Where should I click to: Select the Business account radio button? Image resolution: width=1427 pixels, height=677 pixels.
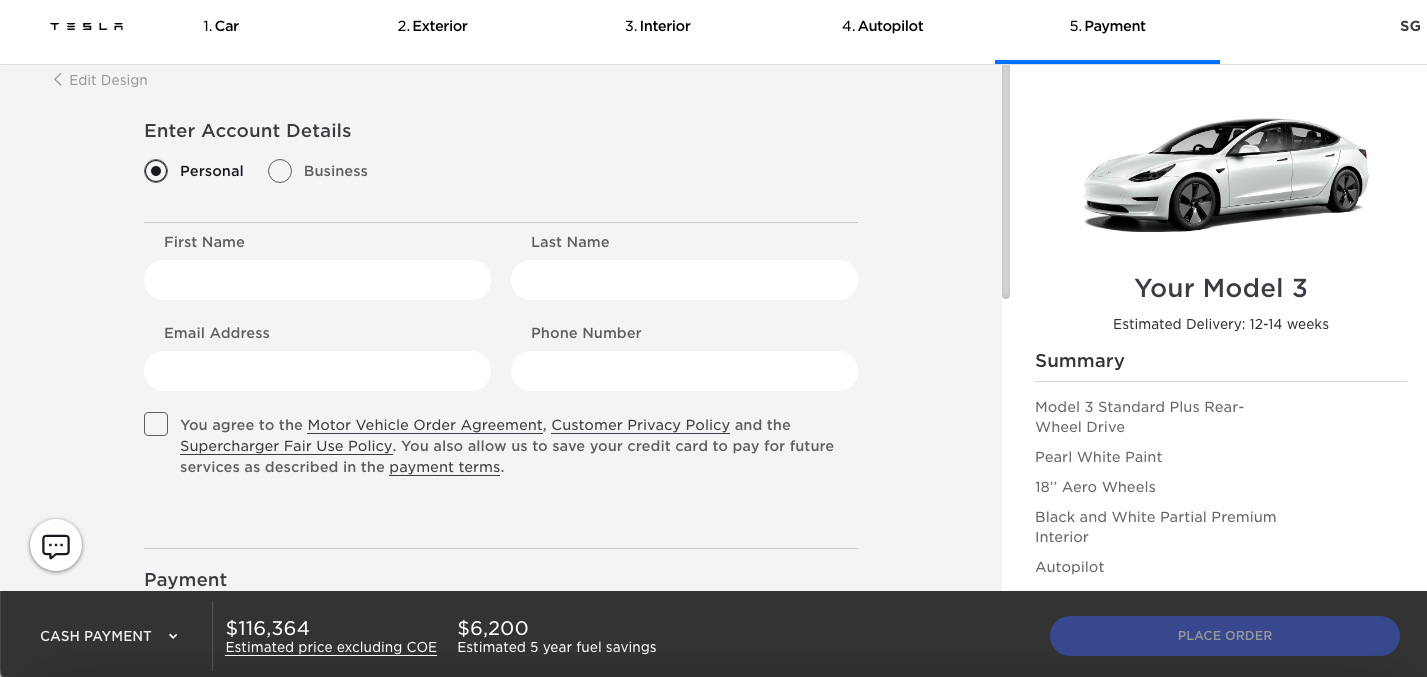click(x=280, y=171)
